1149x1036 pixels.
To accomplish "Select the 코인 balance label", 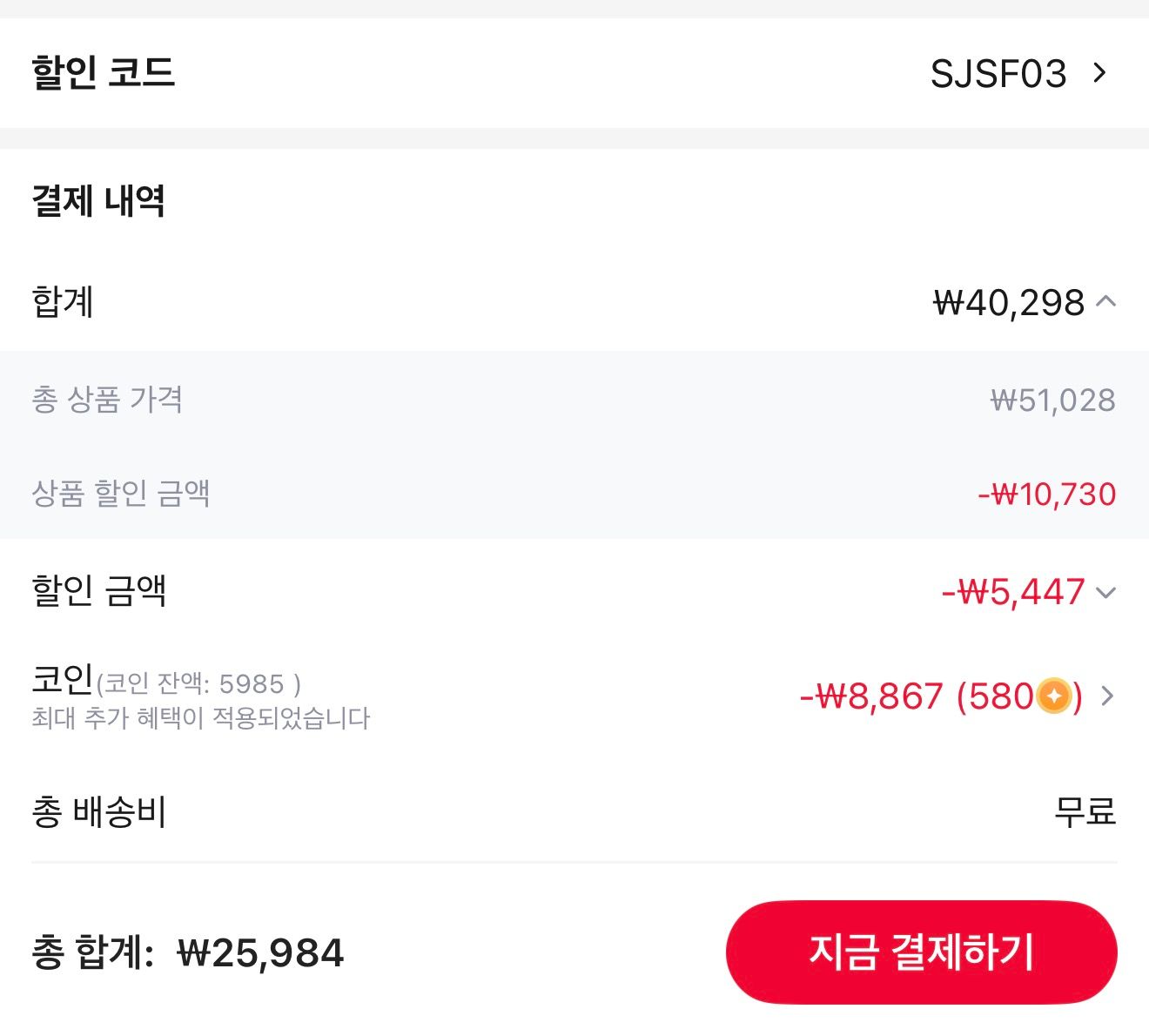I will pos(166,682).
